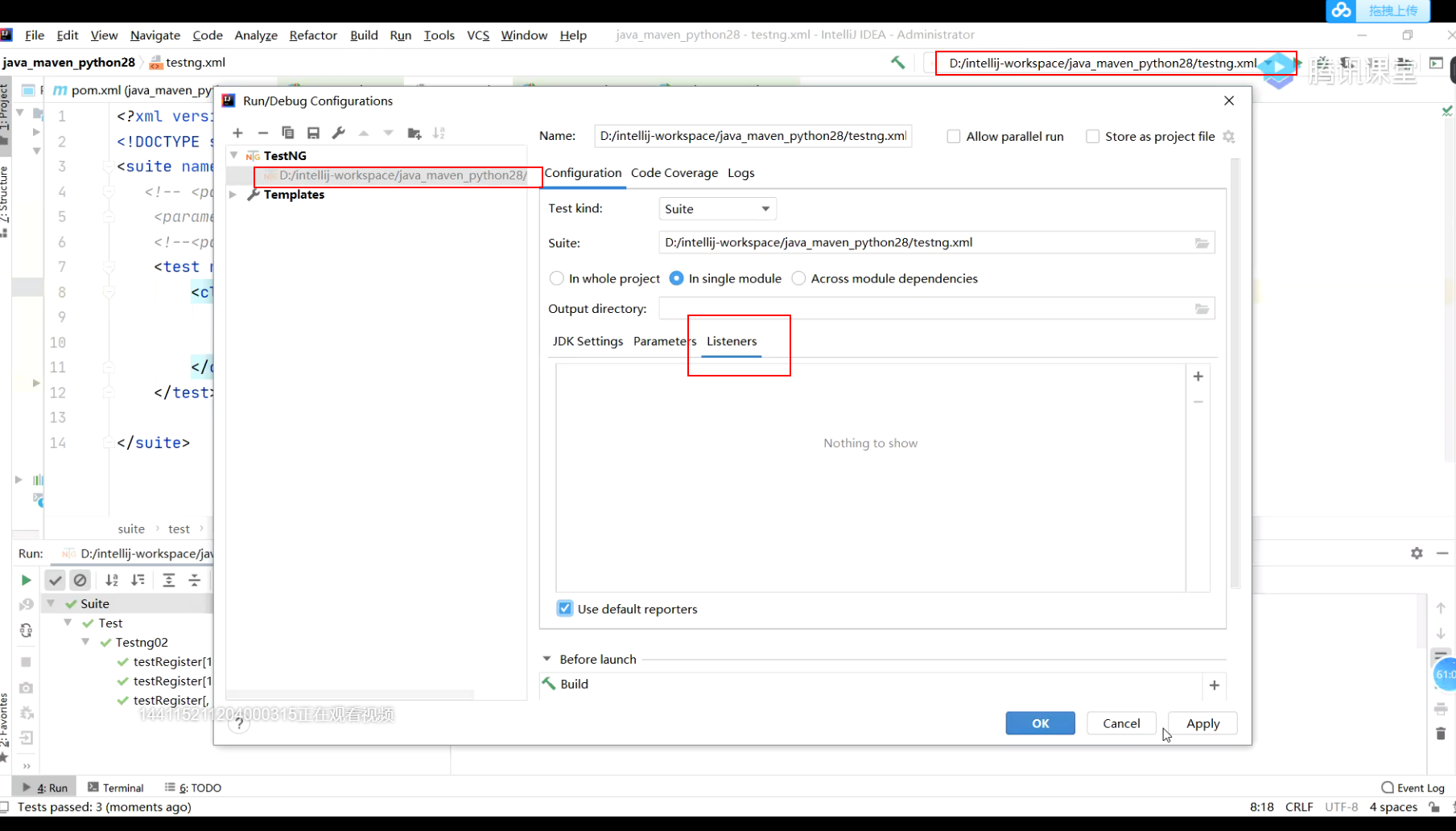Browse for the Output directory
1456x831 pixels.
pos(1202,309)
